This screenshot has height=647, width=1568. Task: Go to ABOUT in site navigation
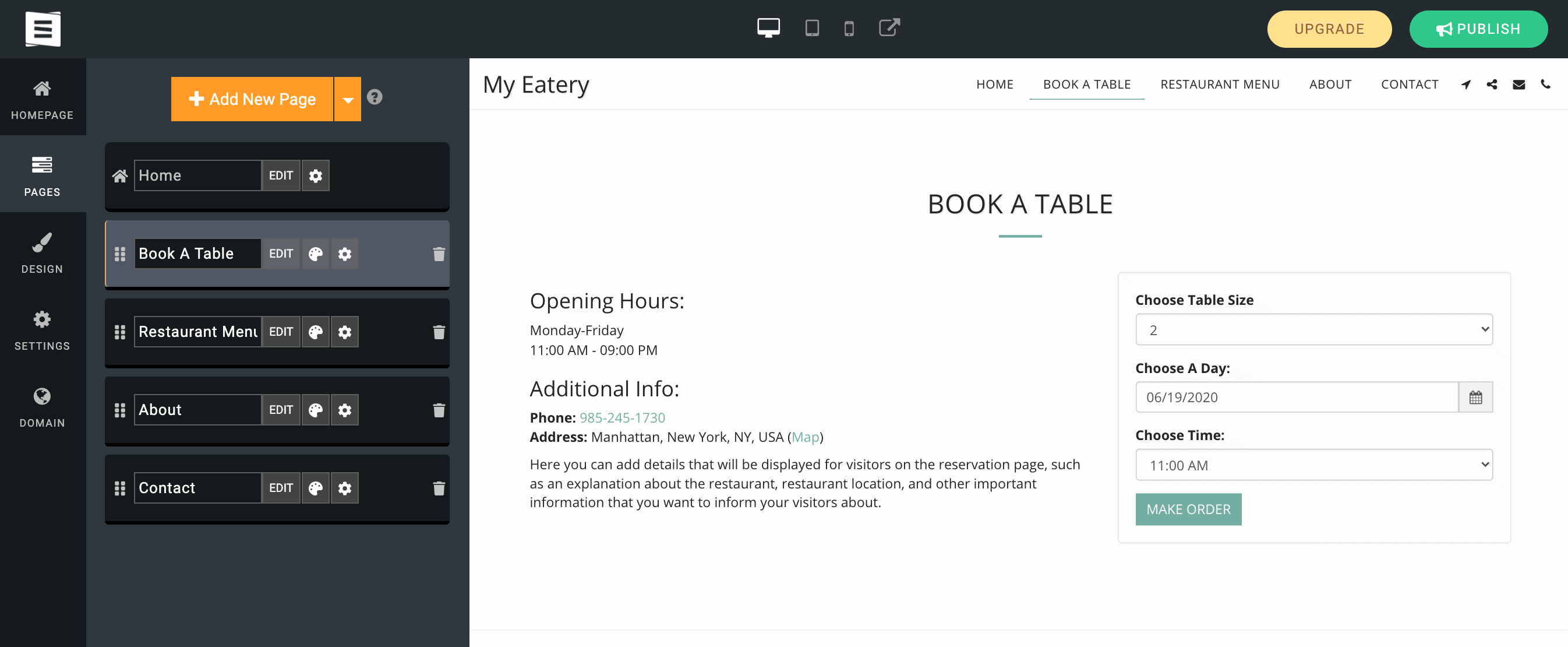(x=1330, y=85)
